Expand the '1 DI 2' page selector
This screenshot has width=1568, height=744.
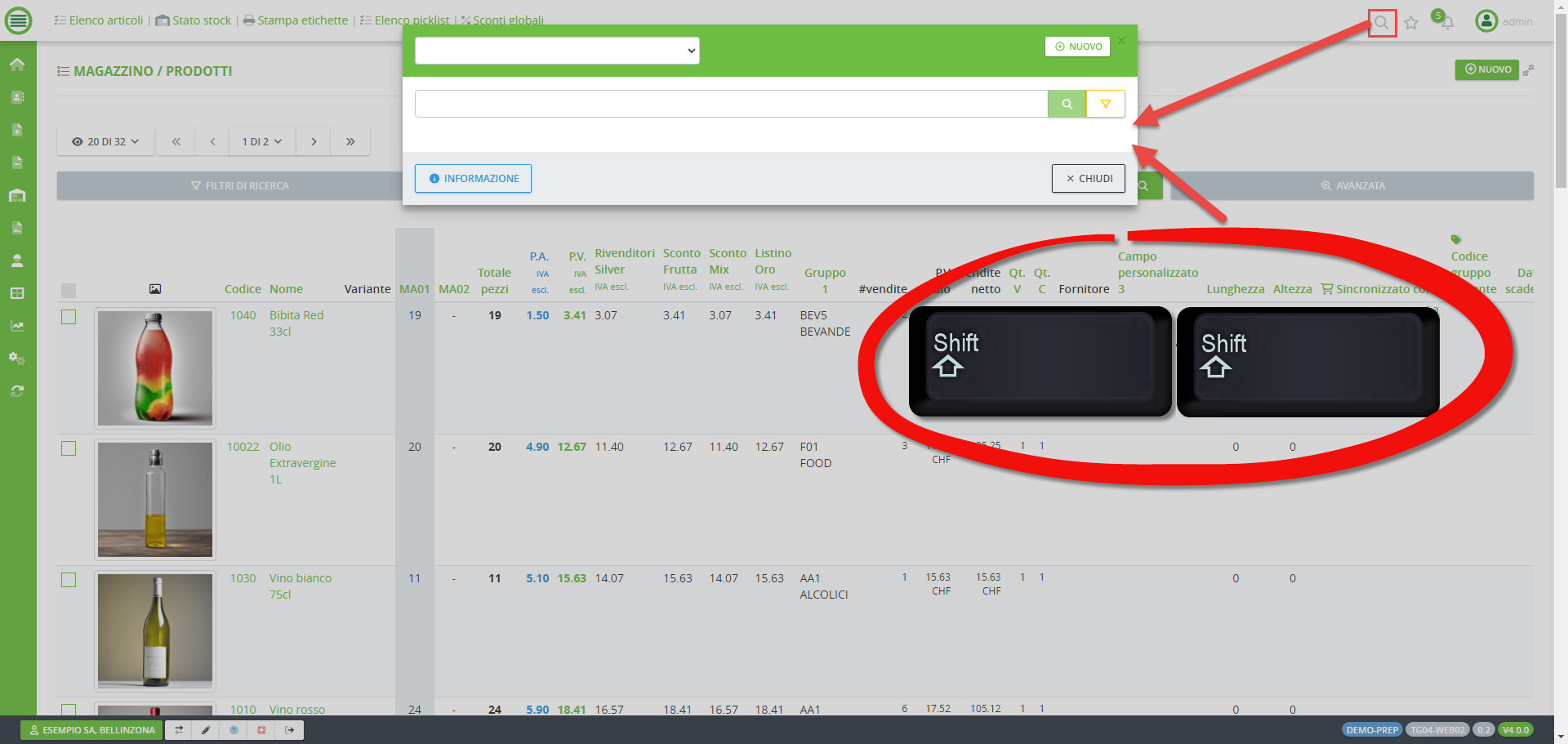tap(261, 142)
